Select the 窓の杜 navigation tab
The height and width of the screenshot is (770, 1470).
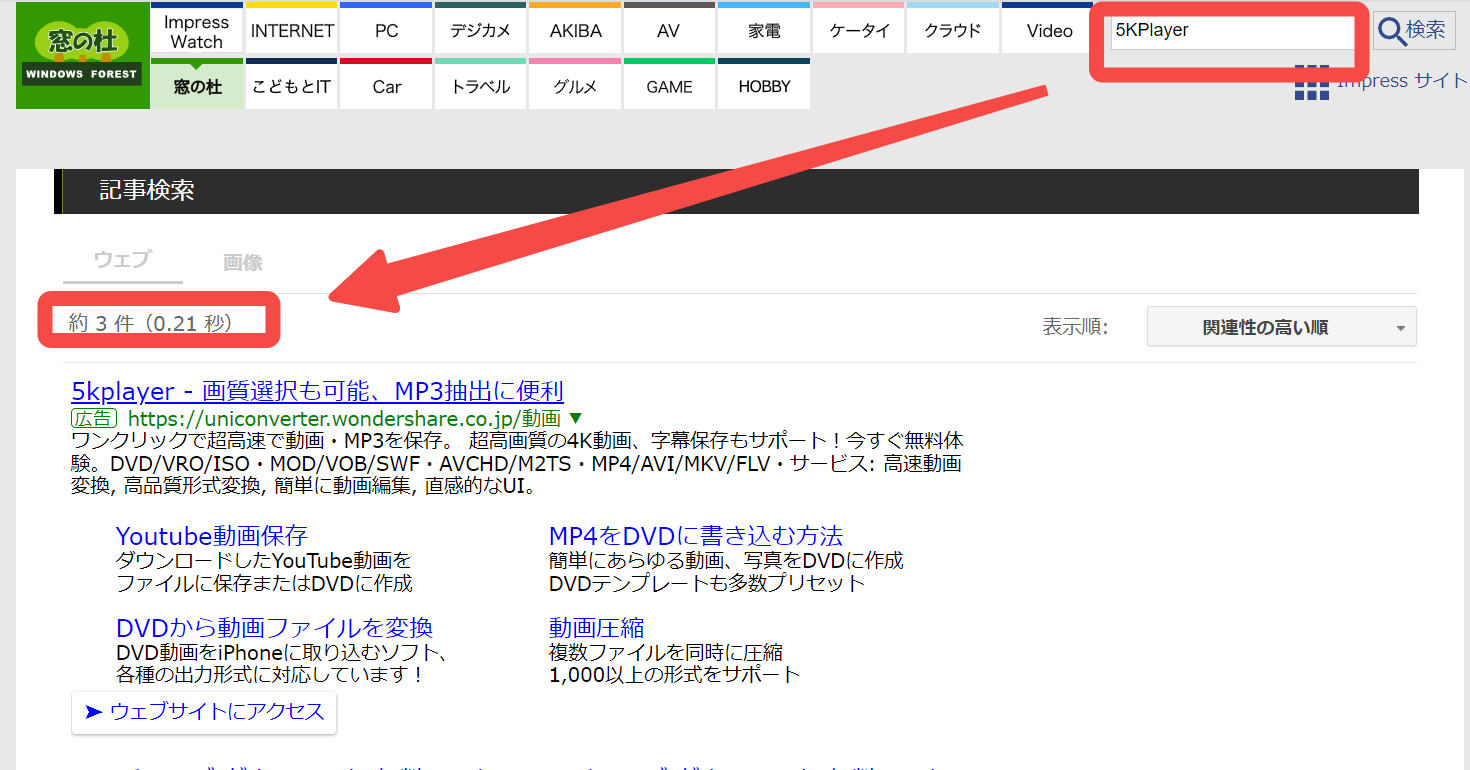197,84
